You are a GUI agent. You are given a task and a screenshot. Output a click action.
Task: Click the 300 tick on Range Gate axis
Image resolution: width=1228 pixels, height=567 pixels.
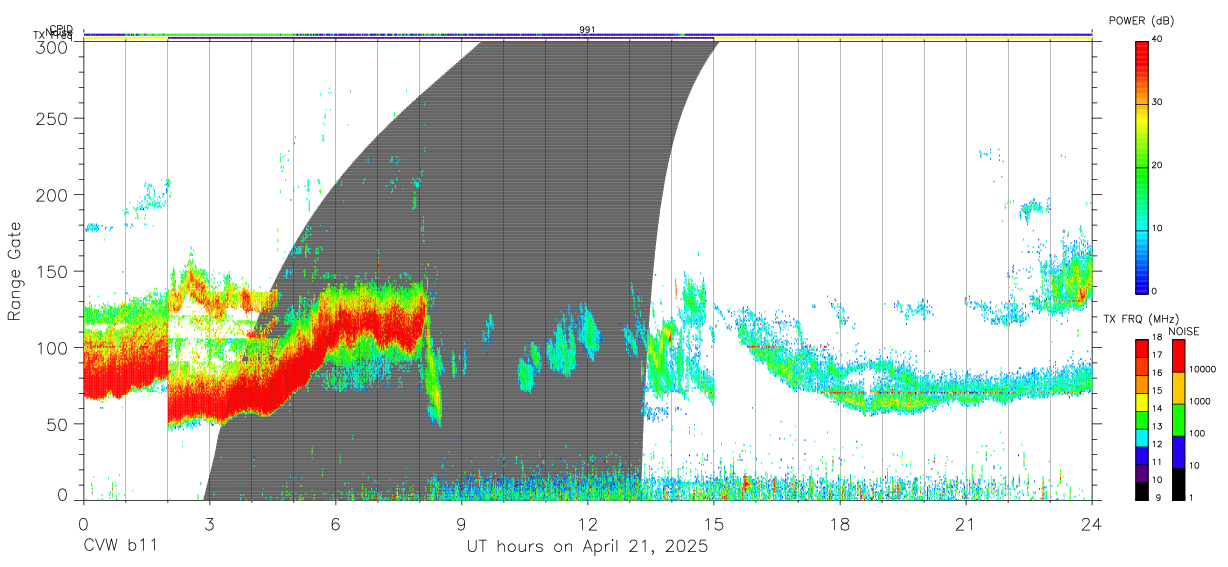53,46
